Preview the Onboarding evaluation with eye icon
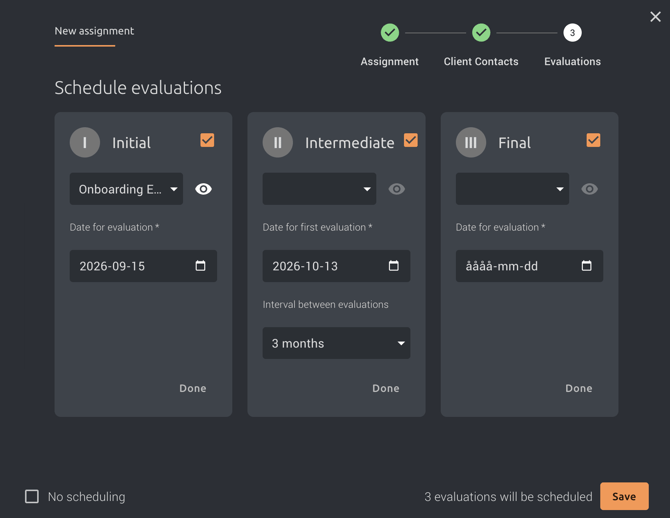The height and width of the screenshot is (518, 670). [203, 189]
